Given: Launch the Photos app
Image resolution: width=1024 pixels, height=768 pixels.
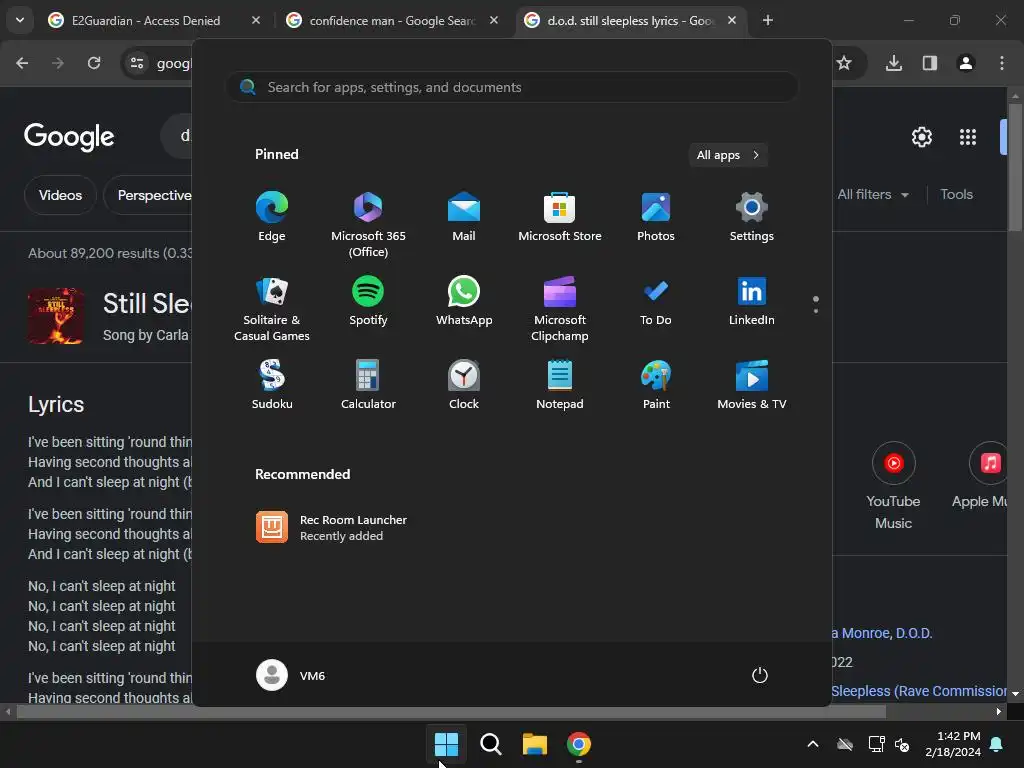Looking at the screenshot, I should pyautogui.click(x=656, y=217).
